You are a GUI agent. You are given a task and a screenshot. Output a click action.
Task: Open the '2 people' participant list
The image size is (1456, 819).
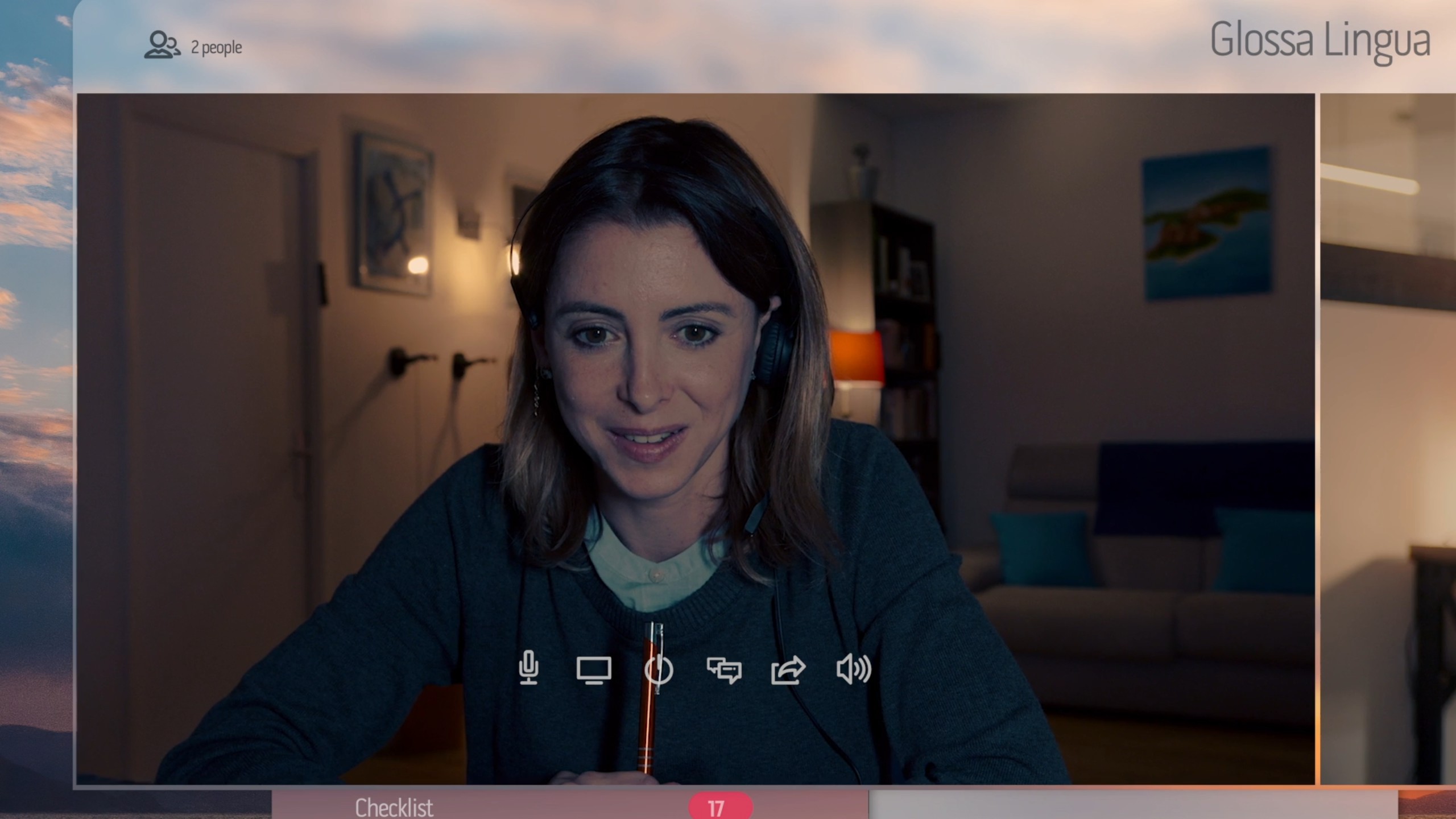[216, 47]
